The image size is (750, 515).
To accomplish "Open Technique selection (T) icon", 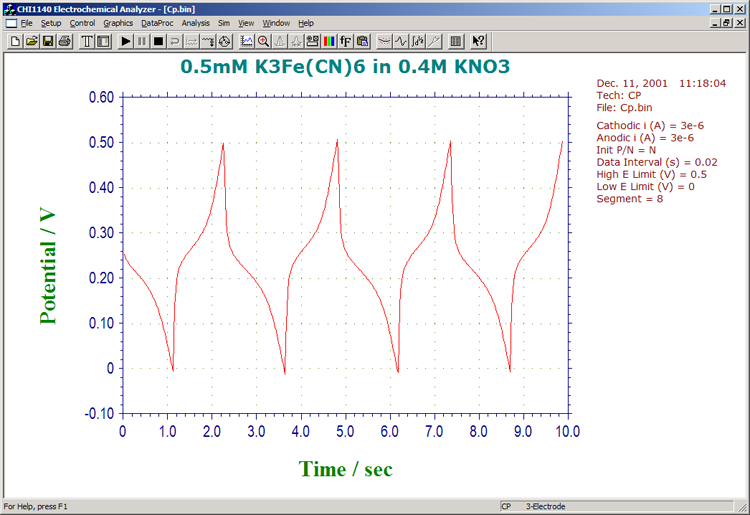I will pos(87,41).
